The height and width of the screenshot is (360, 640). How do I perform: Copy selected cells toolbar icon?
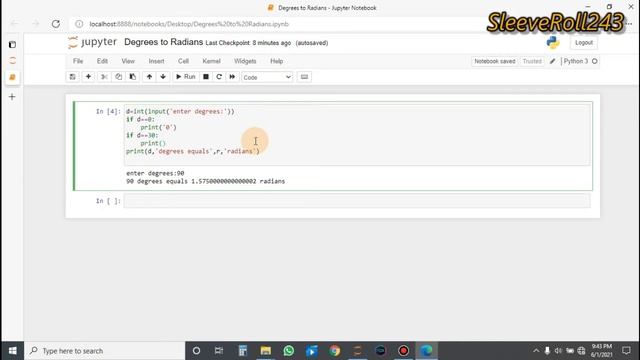coord(118,77)
